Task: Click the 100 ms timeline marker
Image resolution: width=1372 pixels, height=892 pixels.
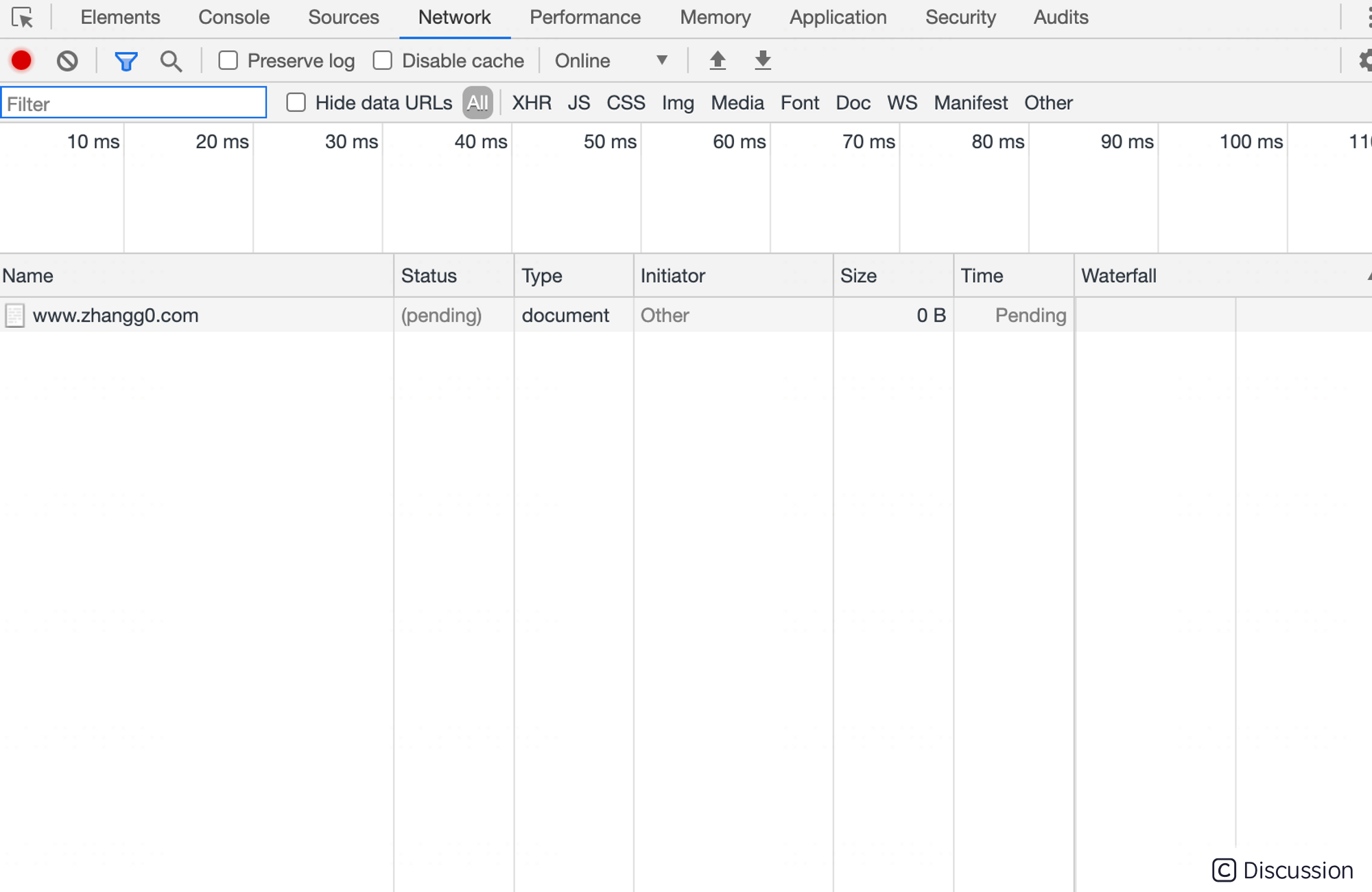Action: pos(1251,142)
